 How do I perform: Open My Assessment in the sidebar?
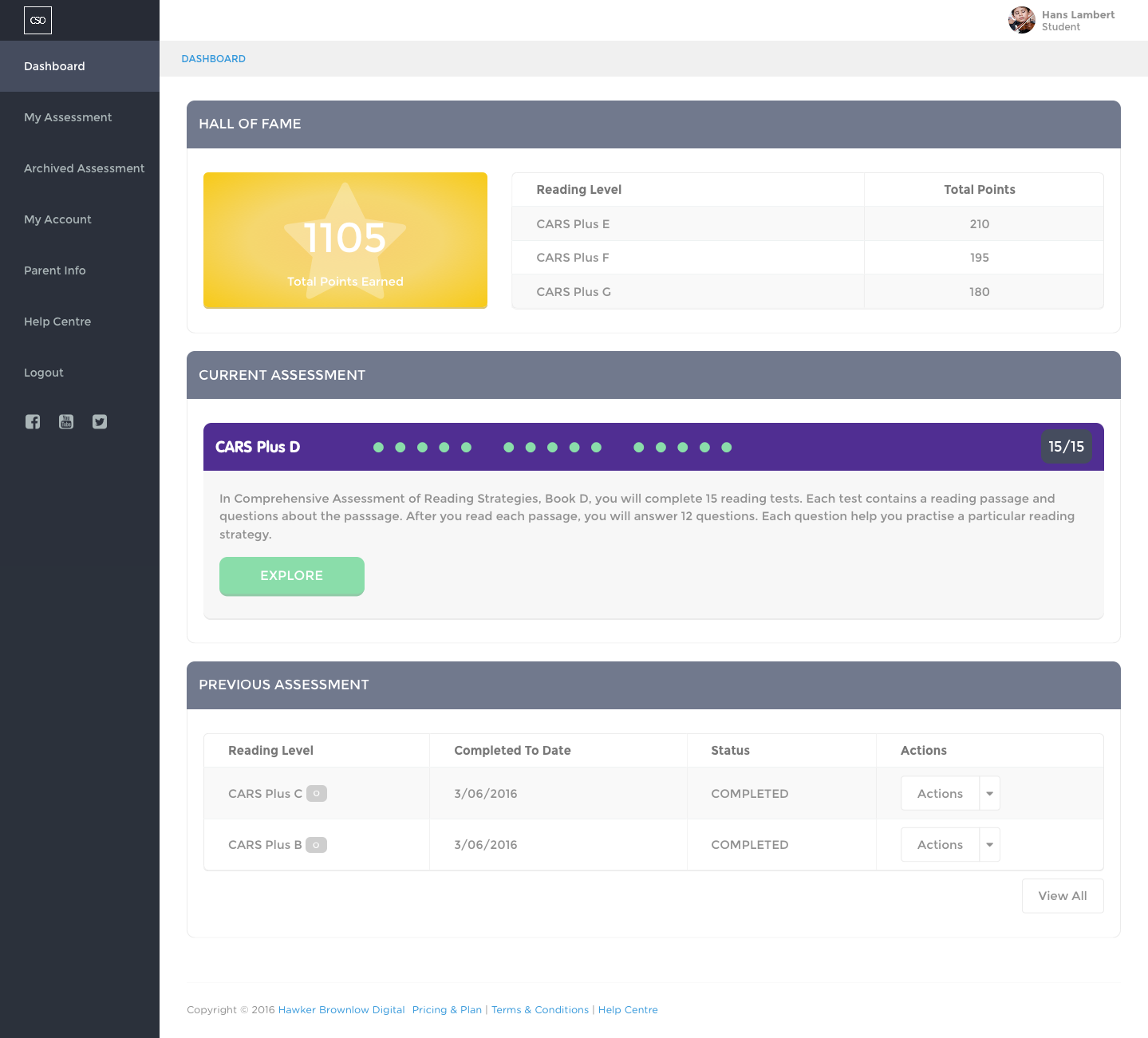[80, 117]
